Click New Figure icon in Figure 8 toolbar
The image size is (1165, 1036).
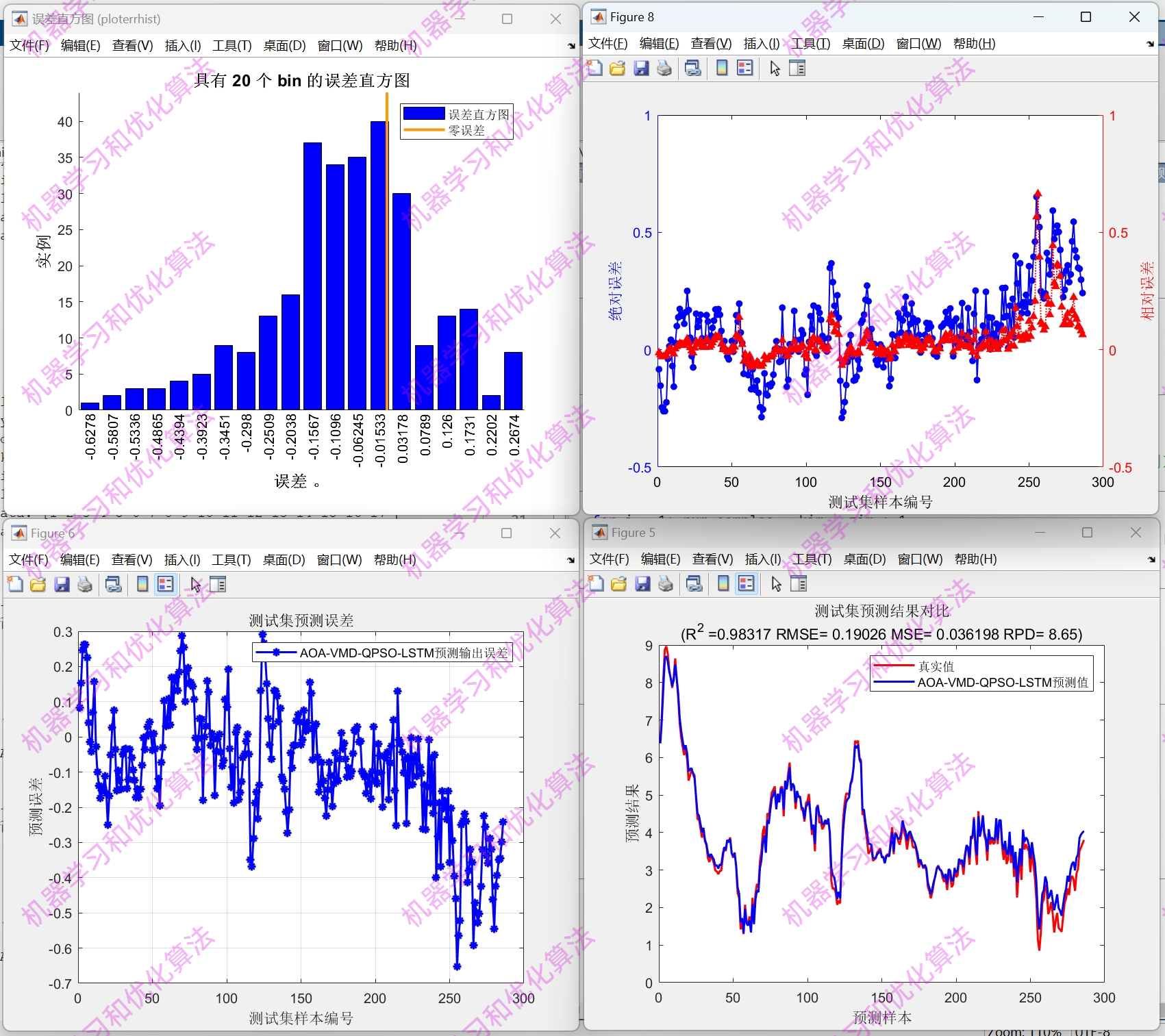coord(594,68)
